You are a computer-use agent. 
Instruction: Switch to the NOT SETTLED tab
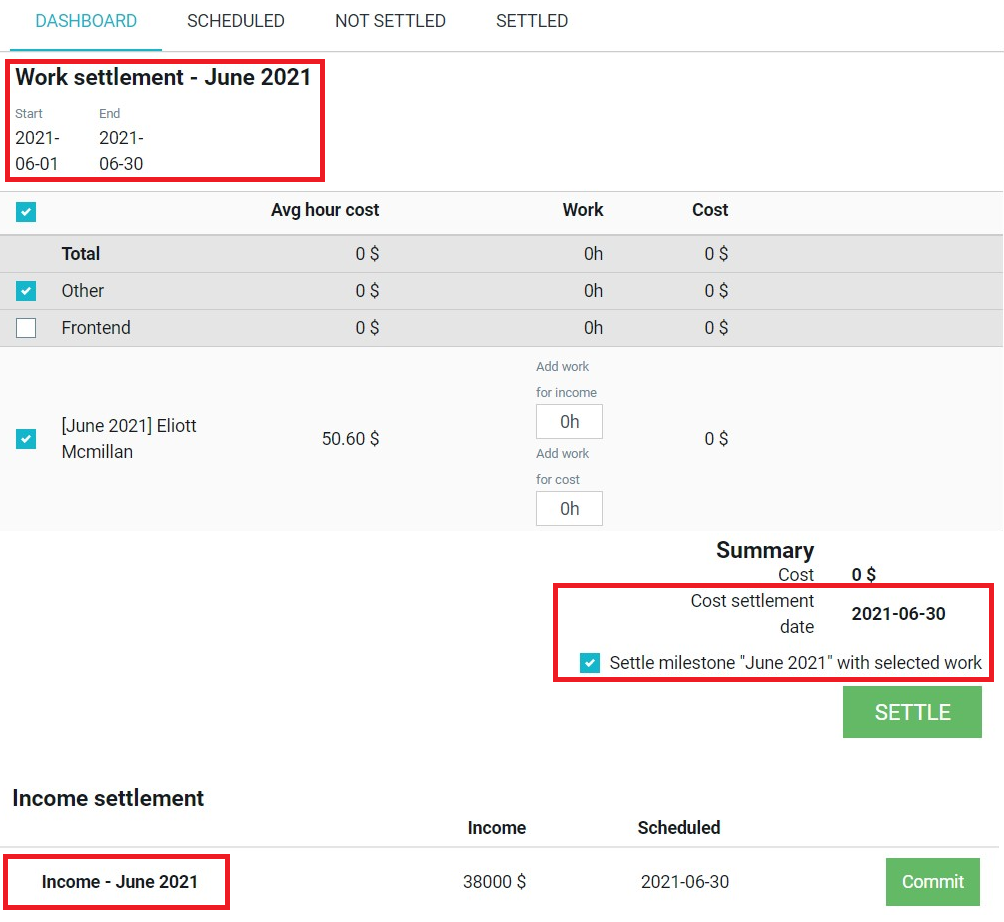(x=390, y=21)
